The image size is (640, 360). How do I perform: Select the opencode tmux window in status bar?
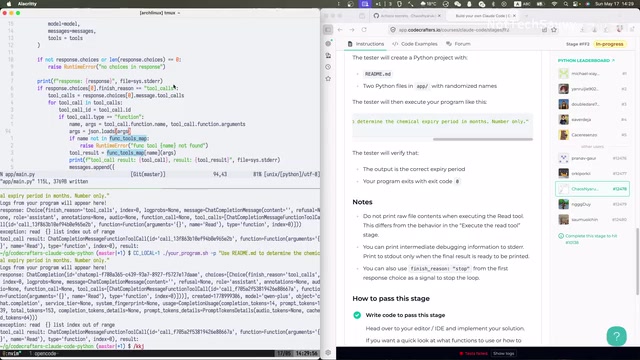tap(43, 353)
